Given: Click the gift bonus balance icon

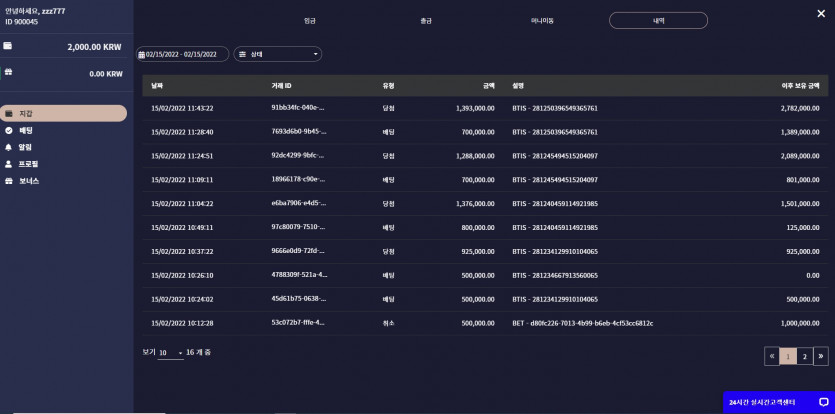Looking at the screenshot, I should coord(8,71).
